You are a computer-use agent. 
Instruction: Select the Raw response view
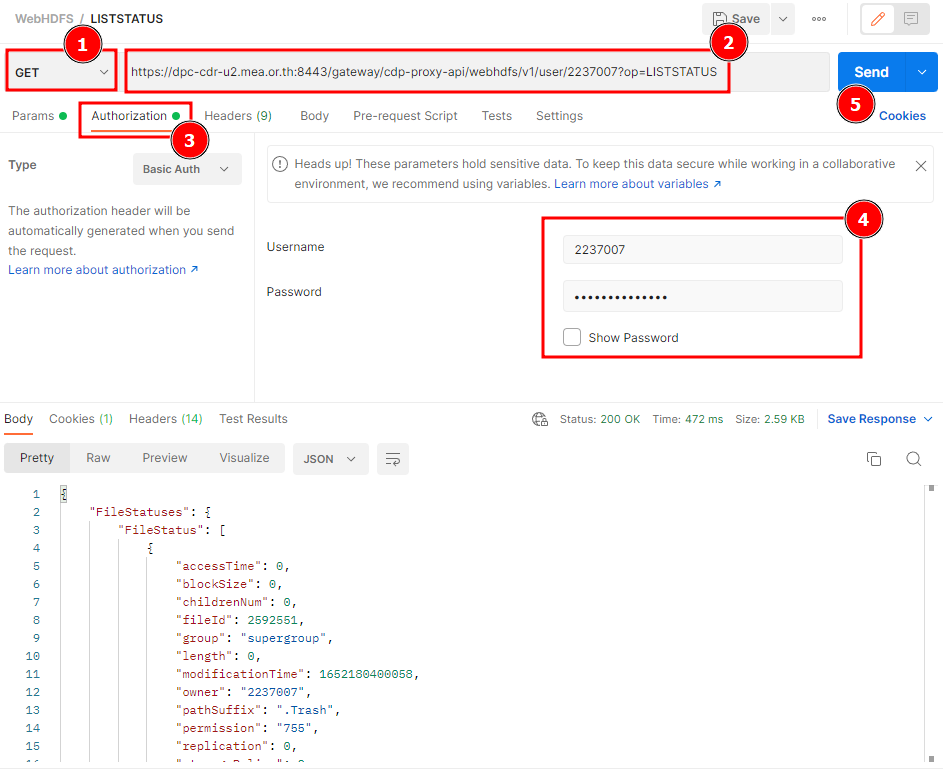coord(98,458)
